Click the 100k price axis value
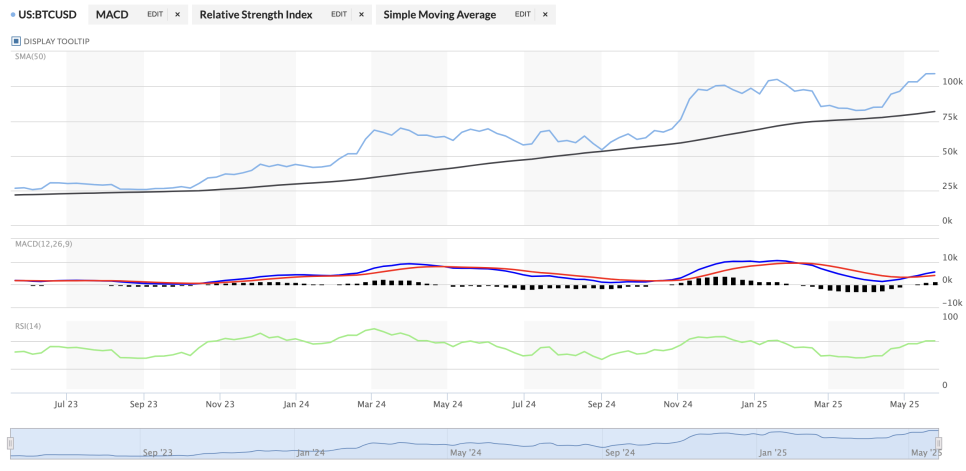 (x=952, y=82)
